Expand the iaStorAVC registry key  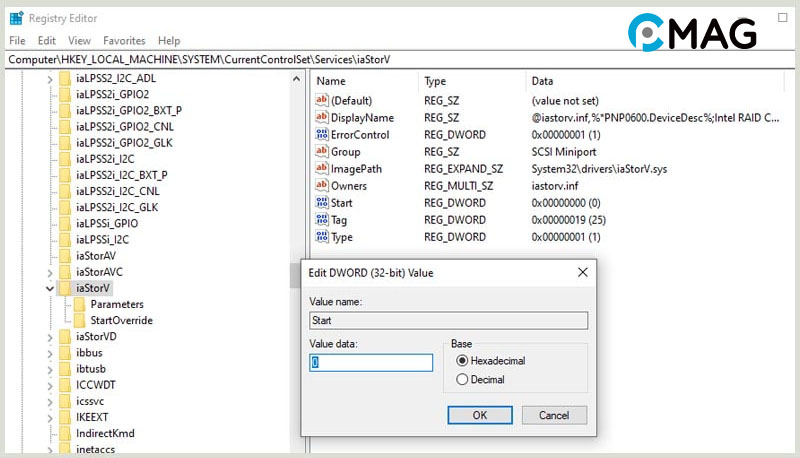50,271
